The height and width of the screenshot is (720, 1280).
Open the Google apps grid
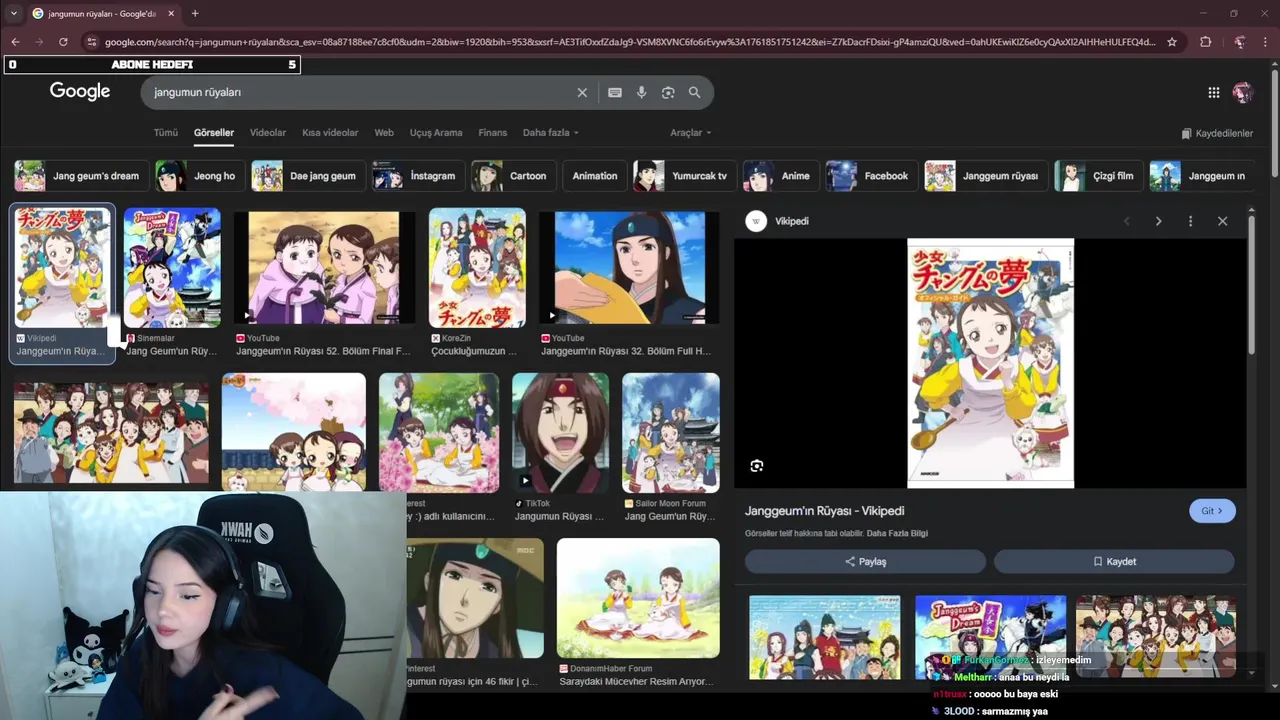(x=1214, y=92)
